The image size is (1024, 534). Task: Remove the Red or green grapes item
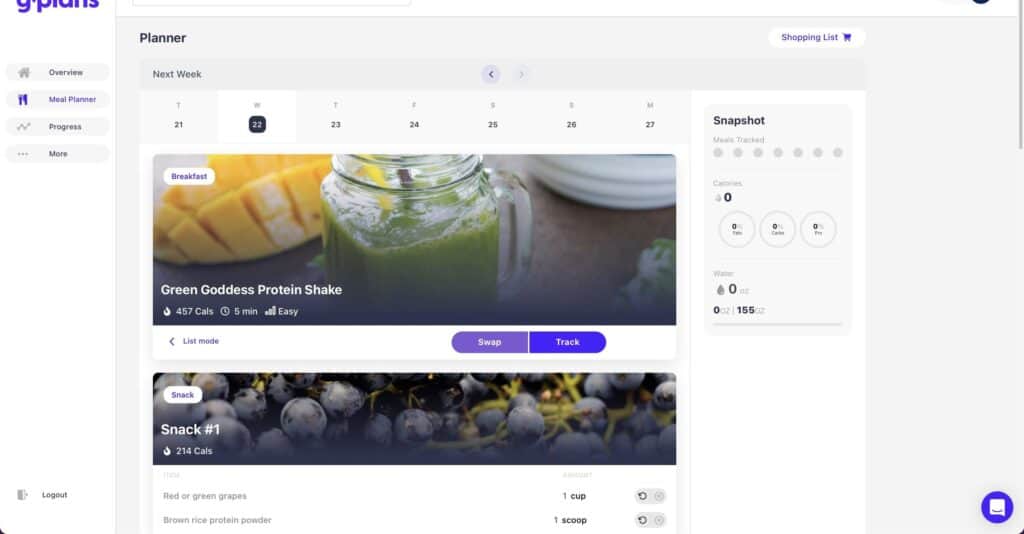coord(659,496)
